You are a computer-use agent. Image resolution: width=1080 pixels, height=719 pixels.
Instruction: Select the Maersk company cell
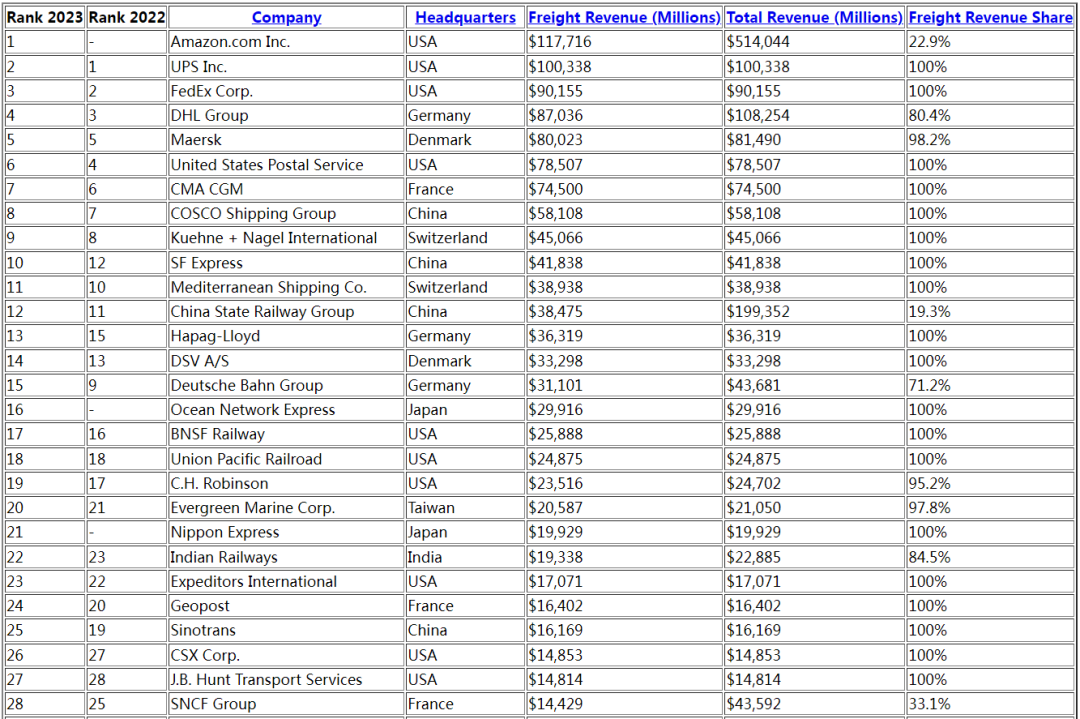[x=287, y=140]
